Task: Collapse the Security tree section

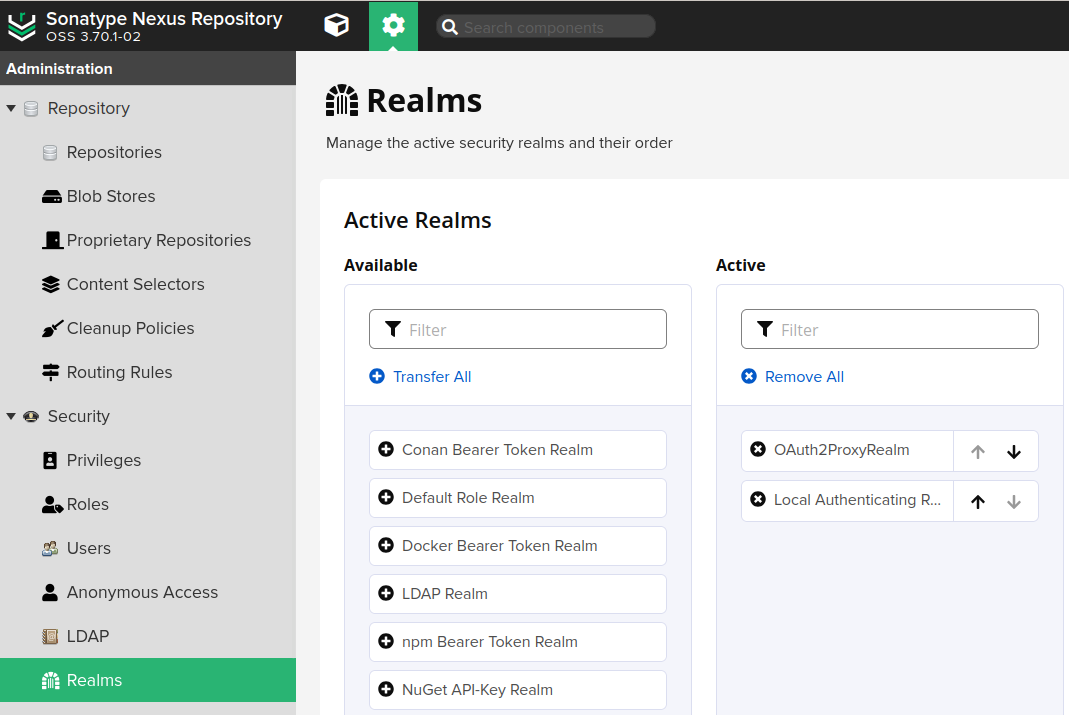Action: [11, 416]
